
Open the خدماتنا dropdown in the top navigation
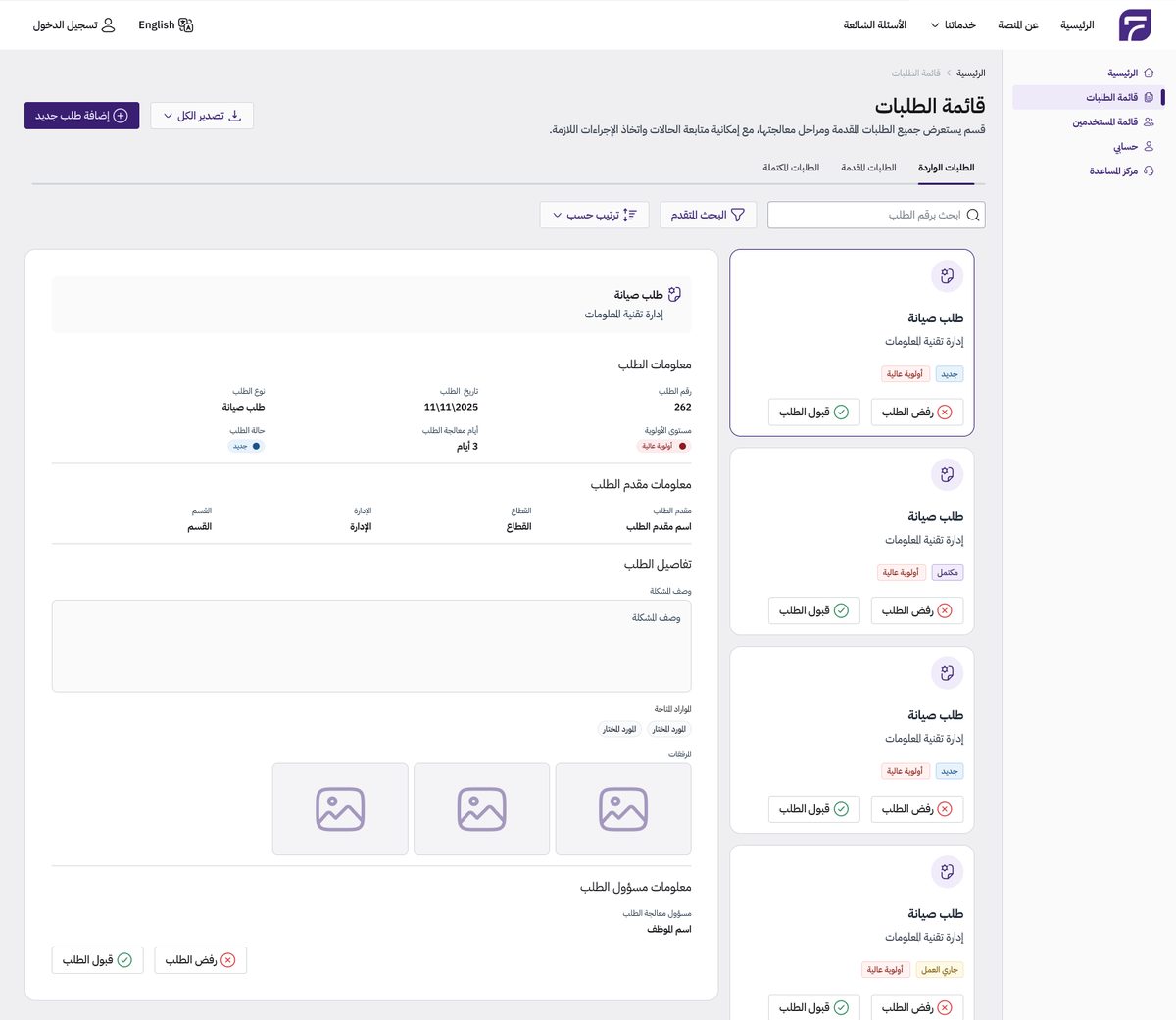coord(953,25)
